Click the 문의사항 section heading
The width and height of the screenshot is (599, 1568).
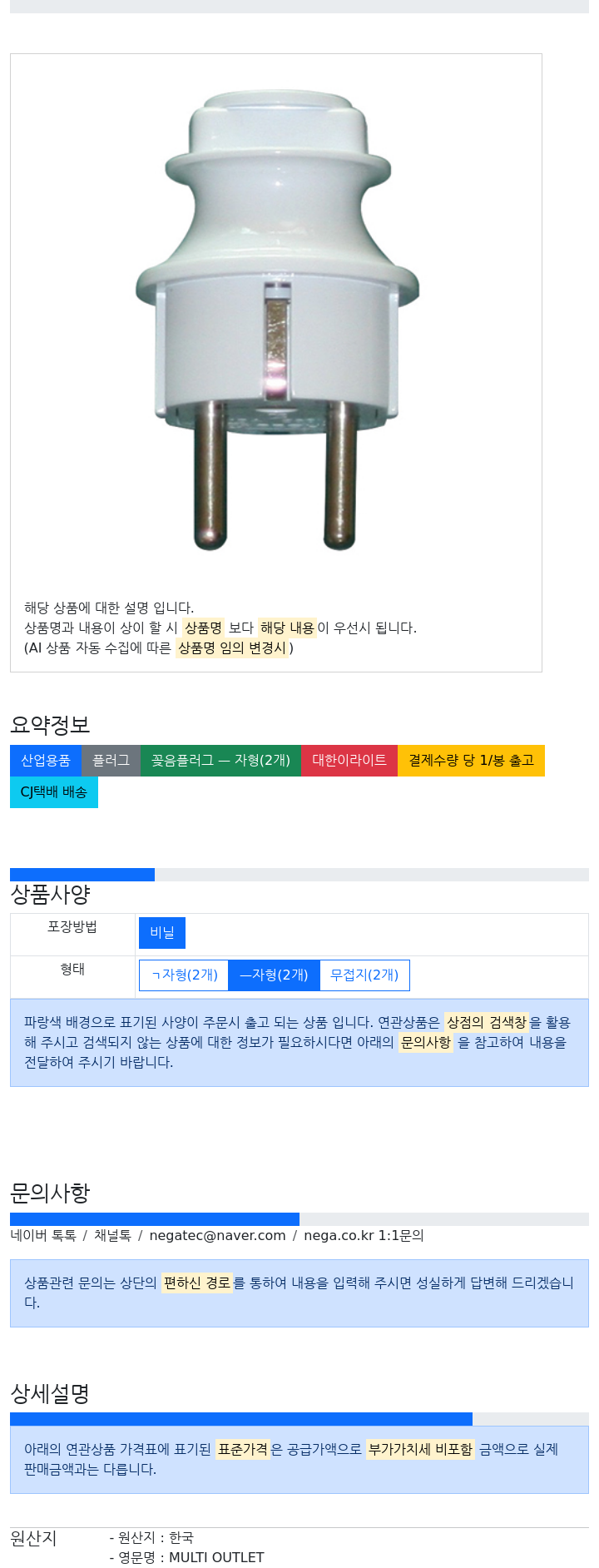(50, 1193)
